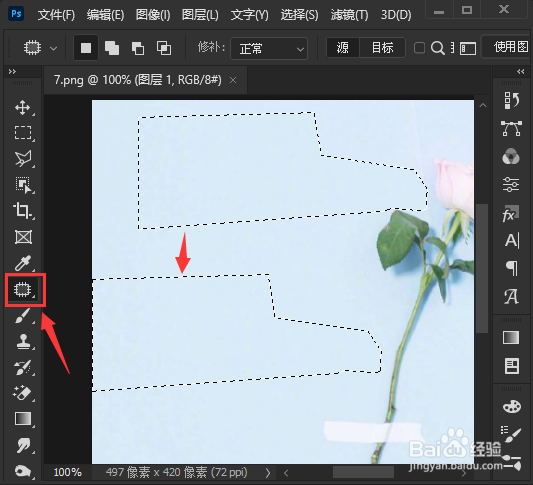533x485 pixels.
Task: Open the Character panel icon
Action: pos(512,241)
